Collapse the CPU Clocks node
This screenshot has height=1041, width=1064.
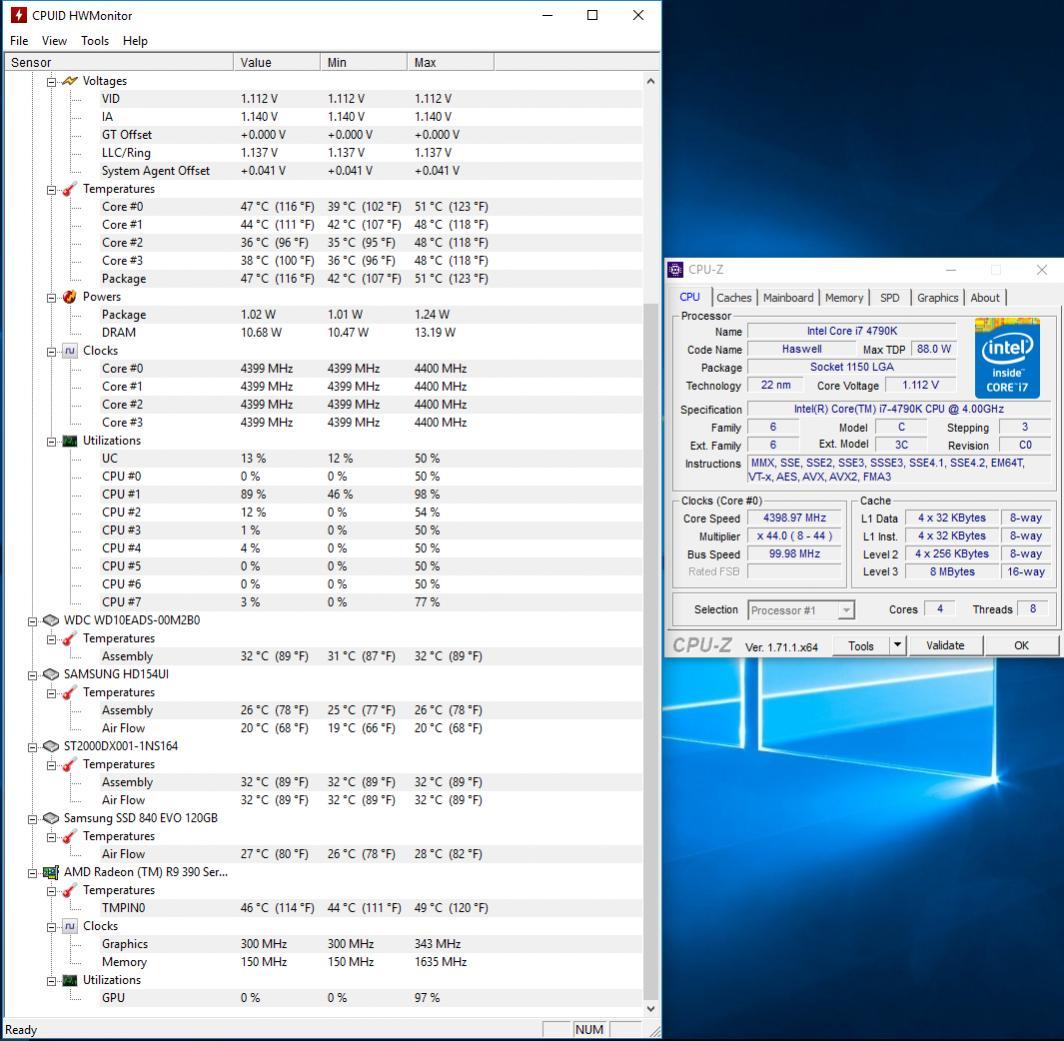tap(51, 352)
